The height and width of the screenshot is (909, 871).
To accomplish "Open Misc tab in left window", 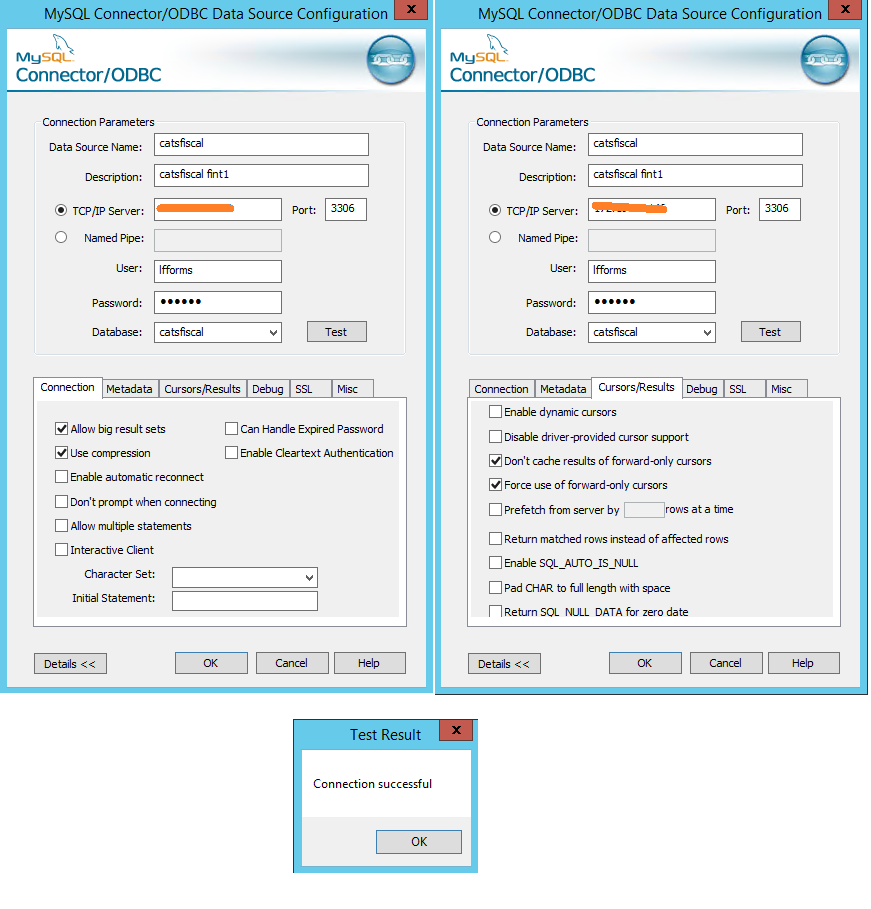I will [353, 389].
